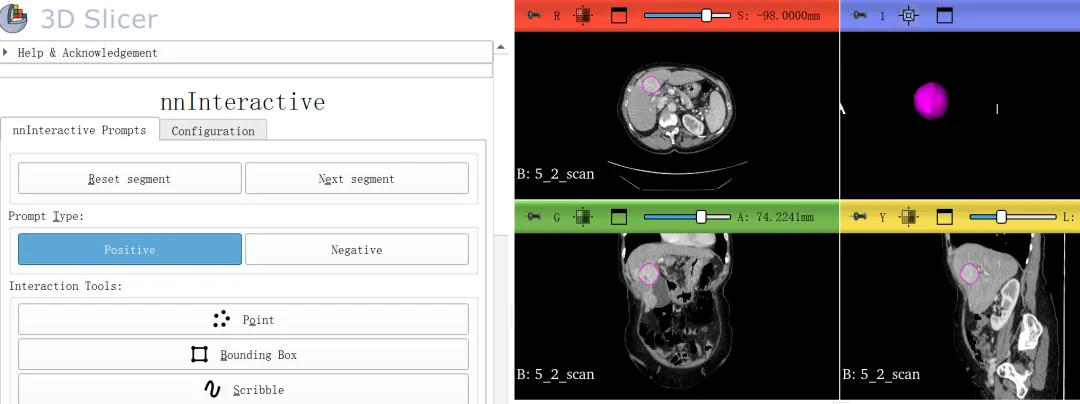Click the pin icon in red slice view
Image resolution: width=1080 pixels, height=404 pixels.
click(533, 15)
